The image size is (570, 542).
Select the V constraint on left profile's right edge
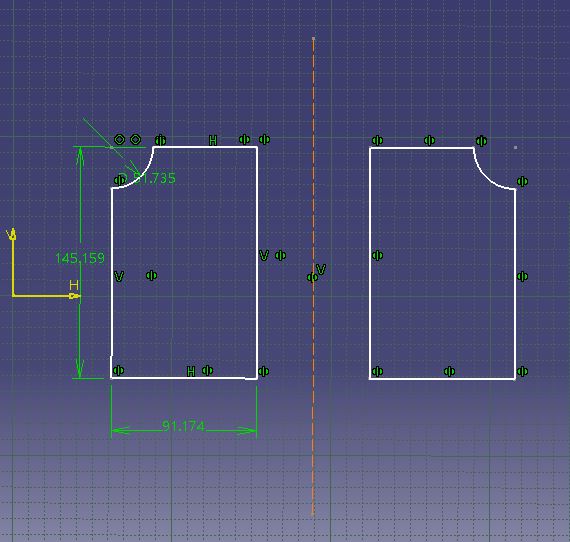pos(264,256)
